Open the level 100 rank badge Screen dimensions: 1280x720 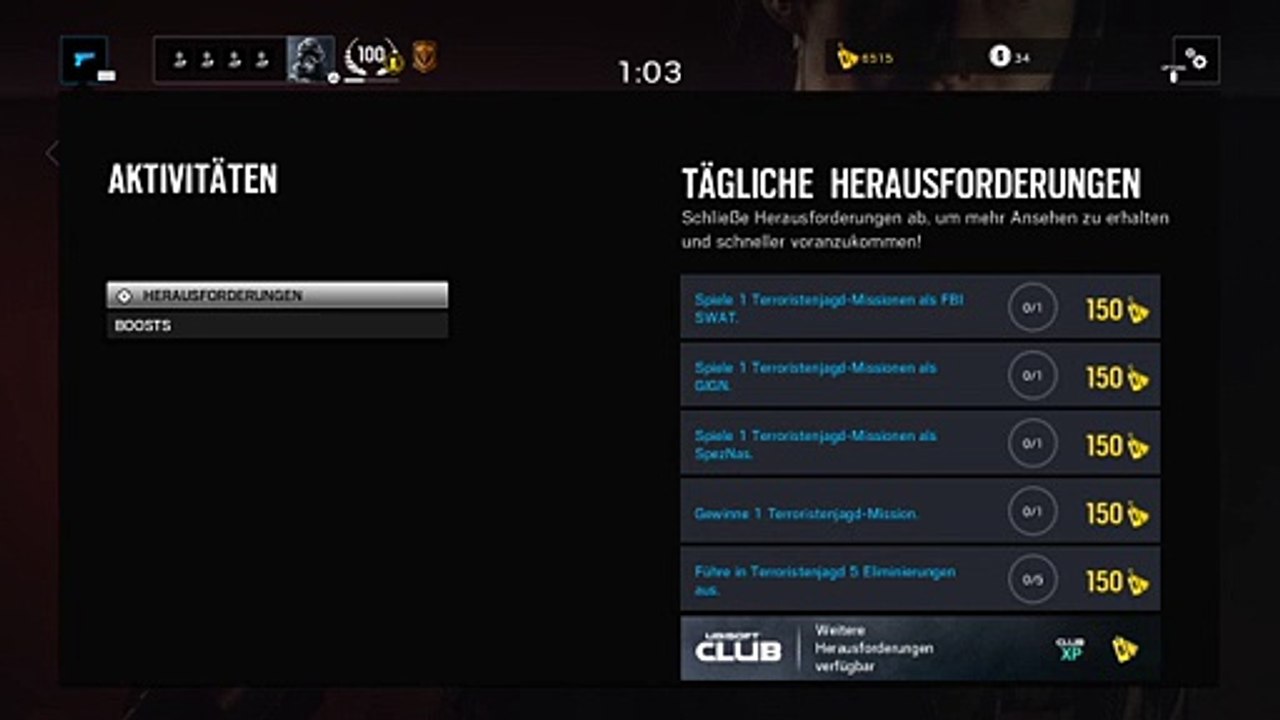point(372,58)
